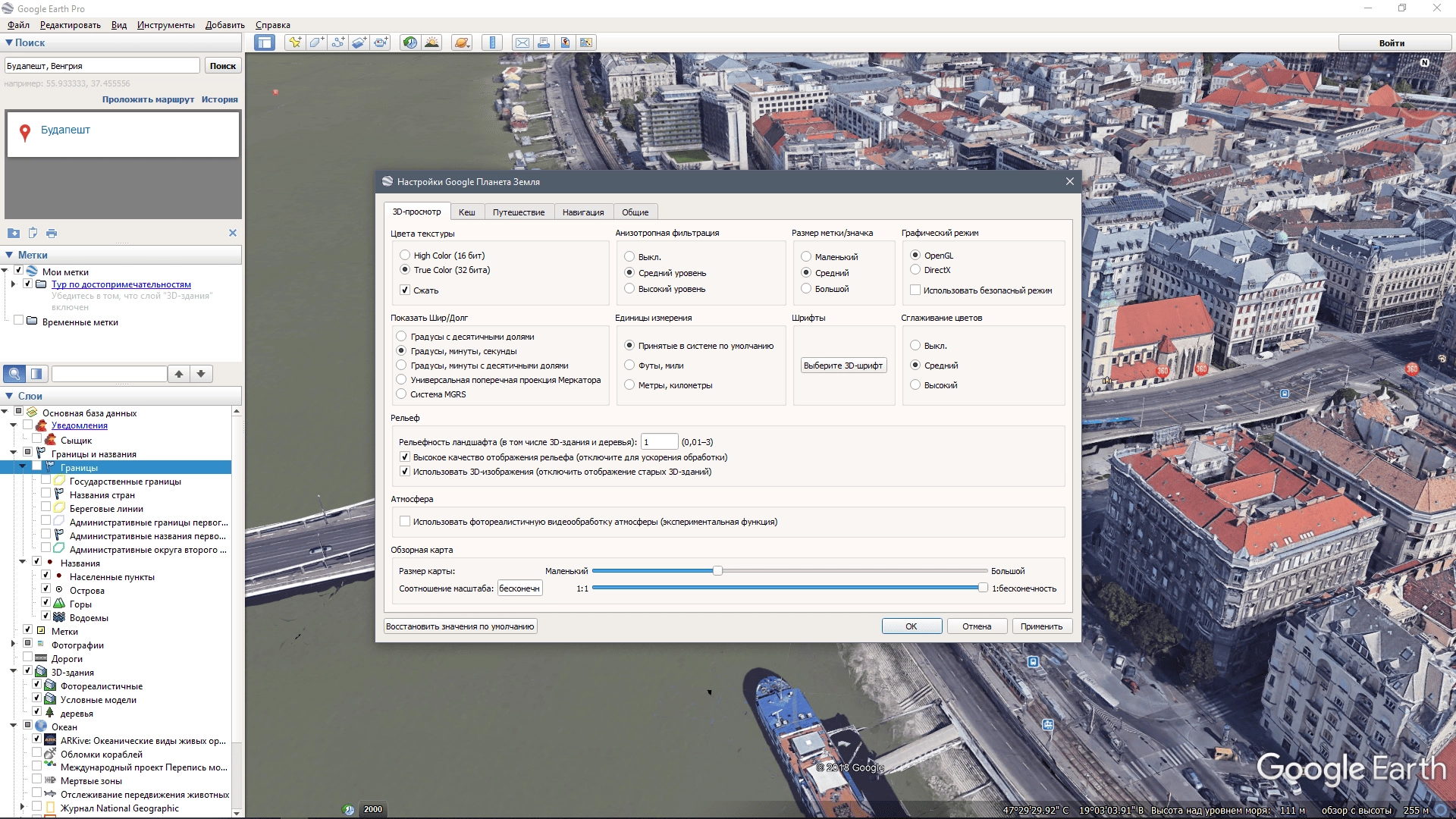Click the compass north indicator
This screenshot has height=819, width=1456.
(x=1424, y=63)
